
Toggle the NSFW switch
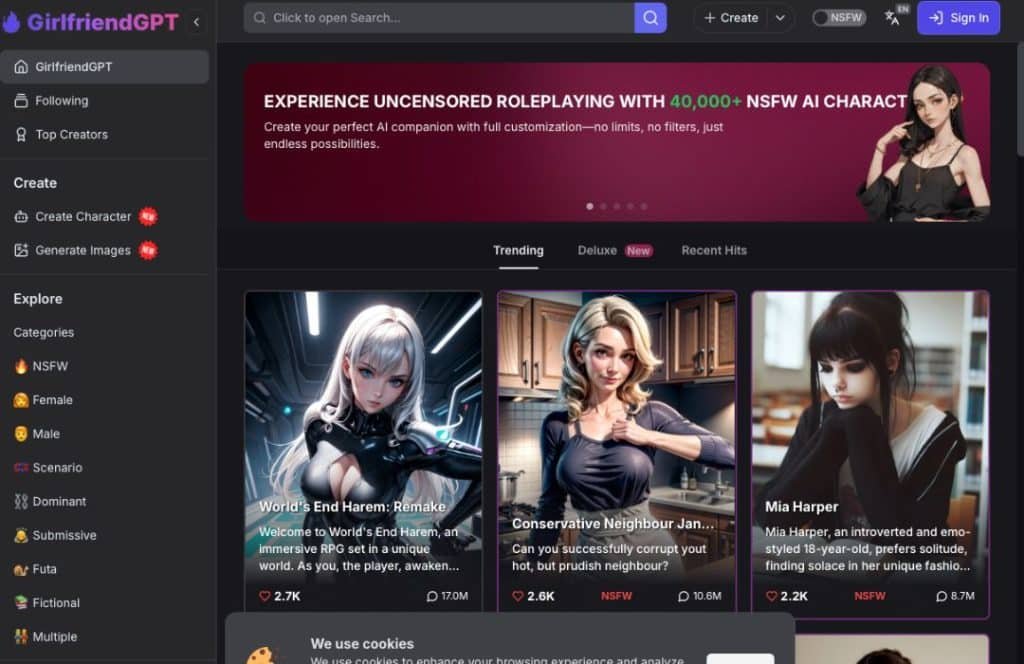tap(839, 18)
